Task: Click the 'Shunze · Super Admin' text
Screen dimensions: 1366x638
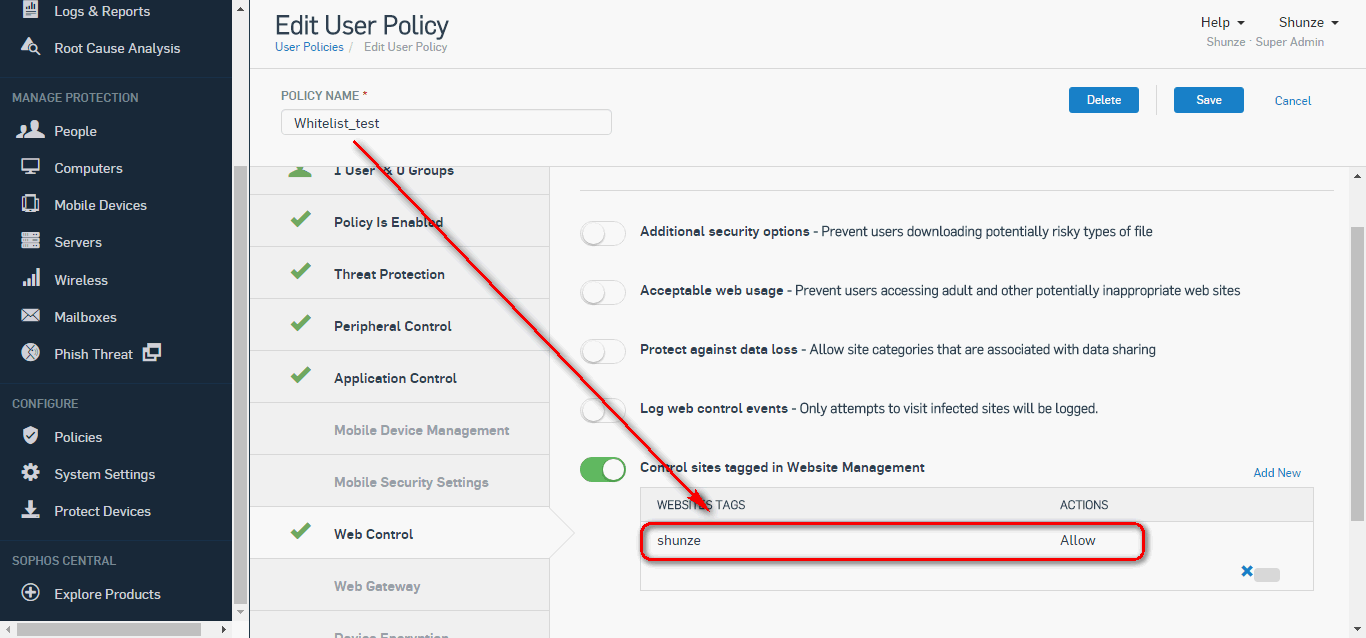Action: point(1265,42)
